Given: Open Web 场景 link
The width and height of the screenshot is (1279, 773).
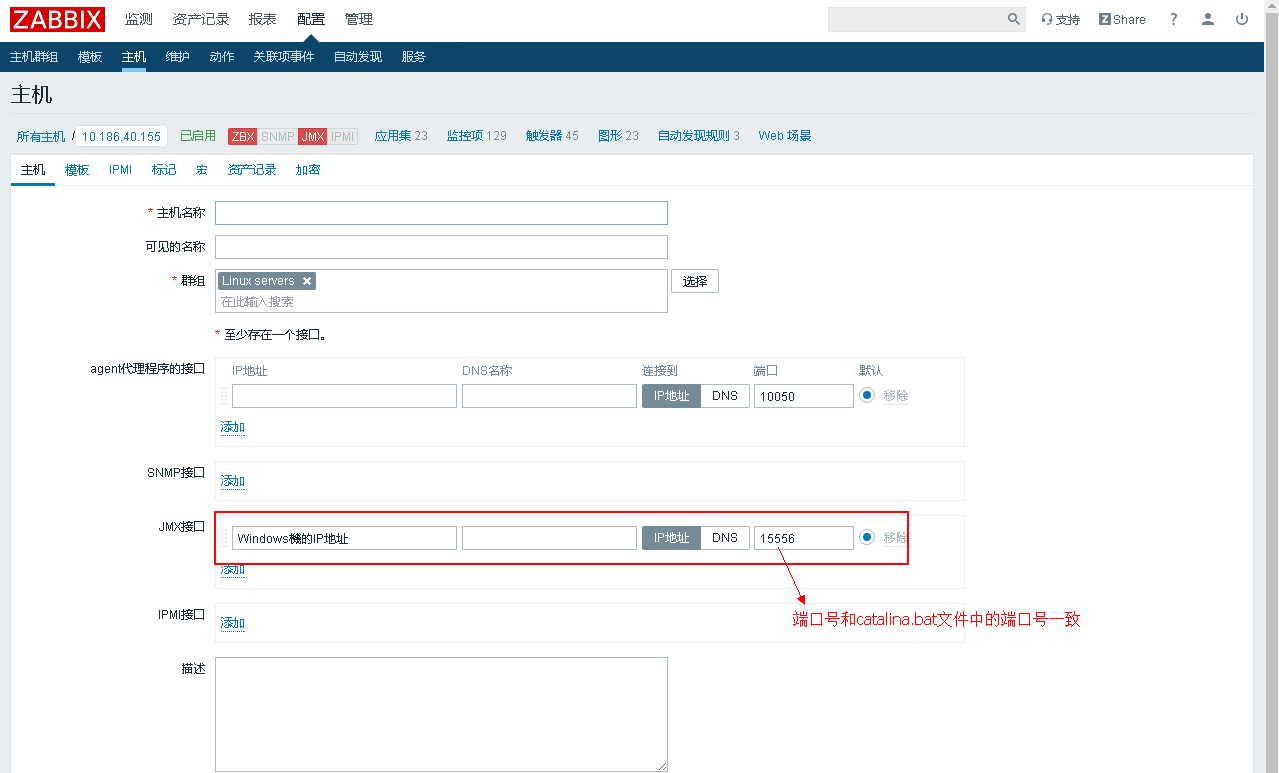Looking at the screenshot, I should [x=785, y=136].
